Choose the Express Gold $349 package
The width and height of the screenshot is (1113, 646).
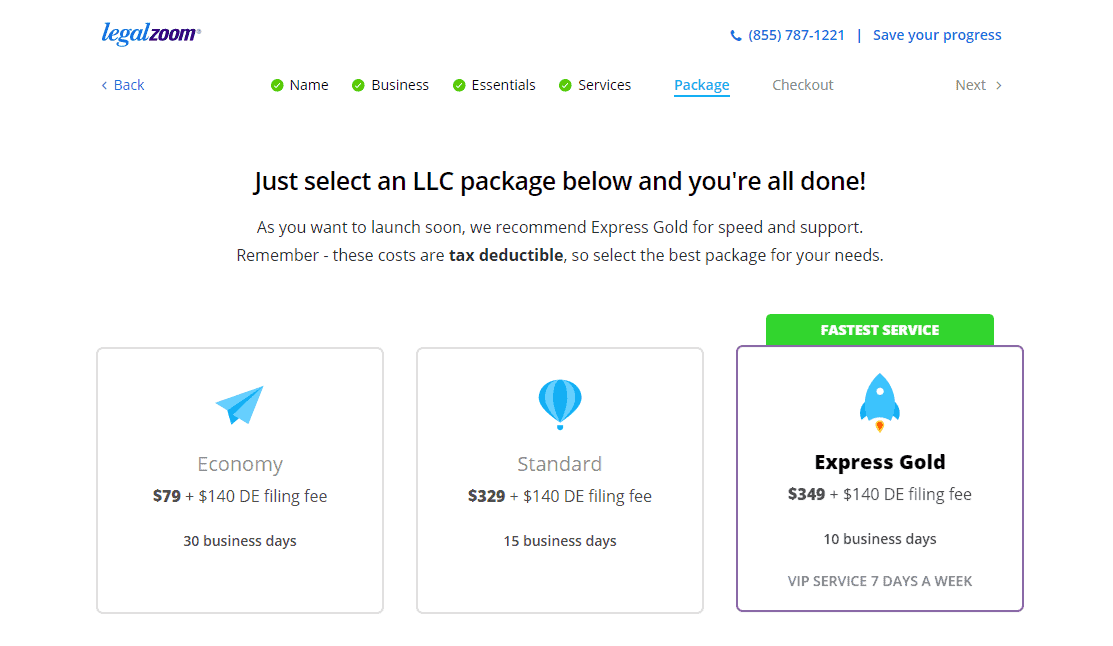click(x=879, y=478)
